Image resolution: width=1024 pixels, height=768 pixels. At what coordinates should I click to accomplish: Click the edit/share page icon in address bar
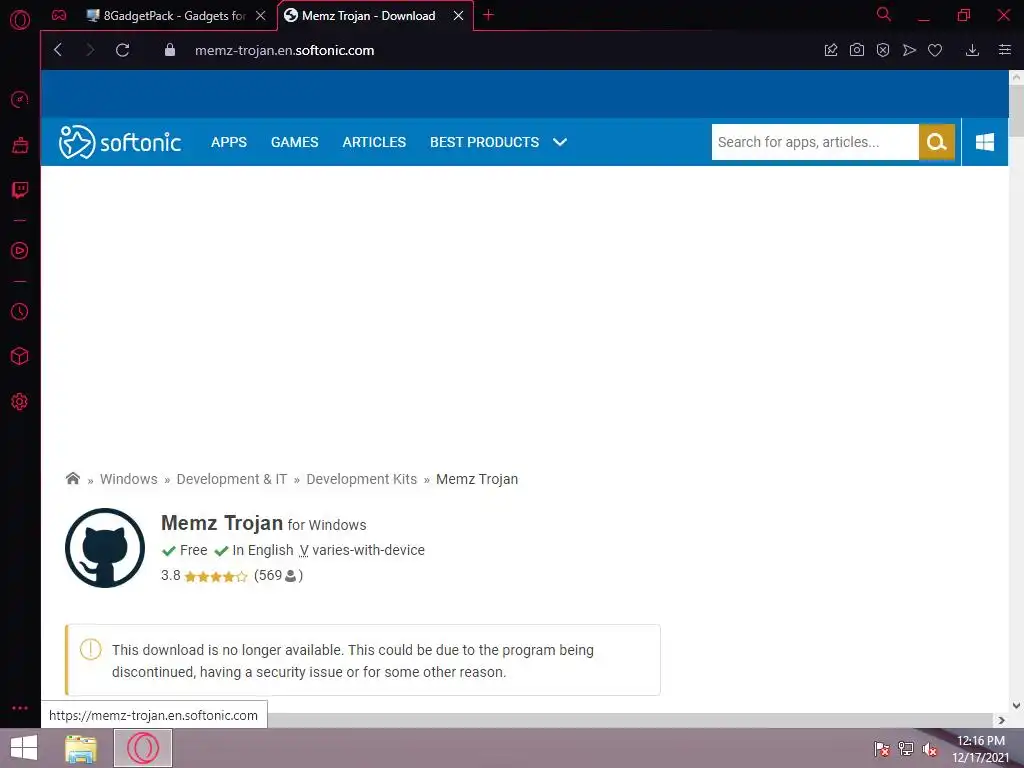click(831, 50)
